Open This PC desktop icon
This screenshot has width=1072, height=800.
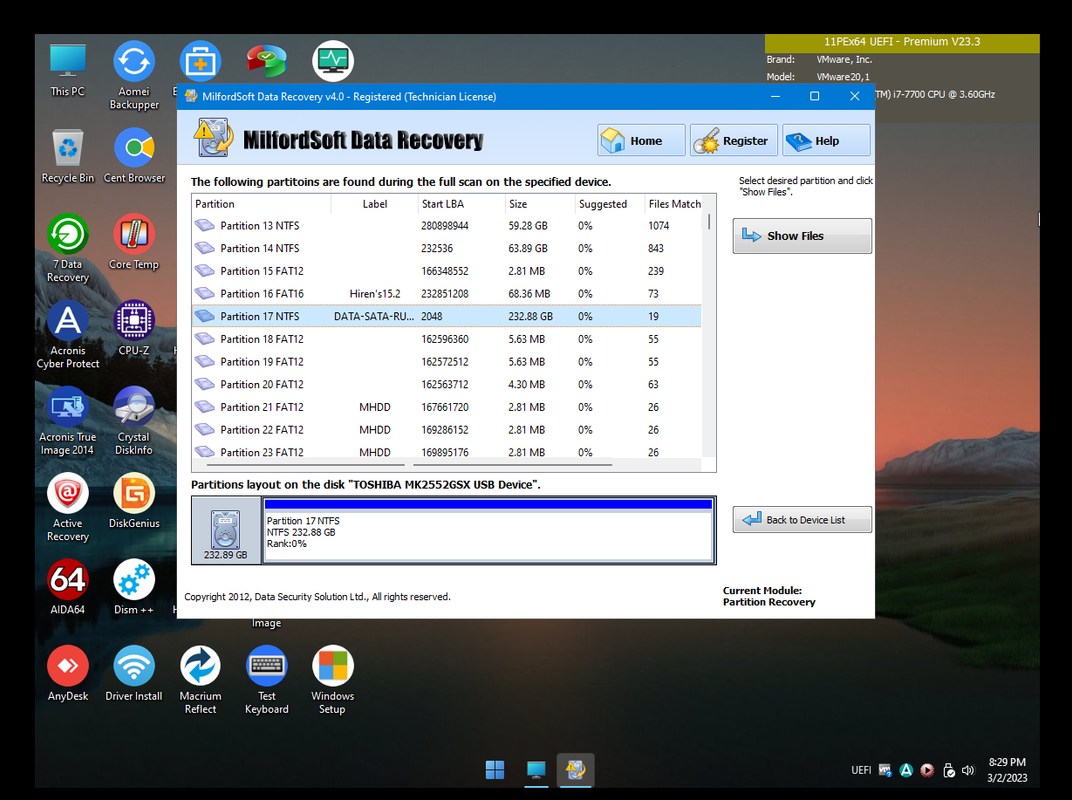coord(68,70)
